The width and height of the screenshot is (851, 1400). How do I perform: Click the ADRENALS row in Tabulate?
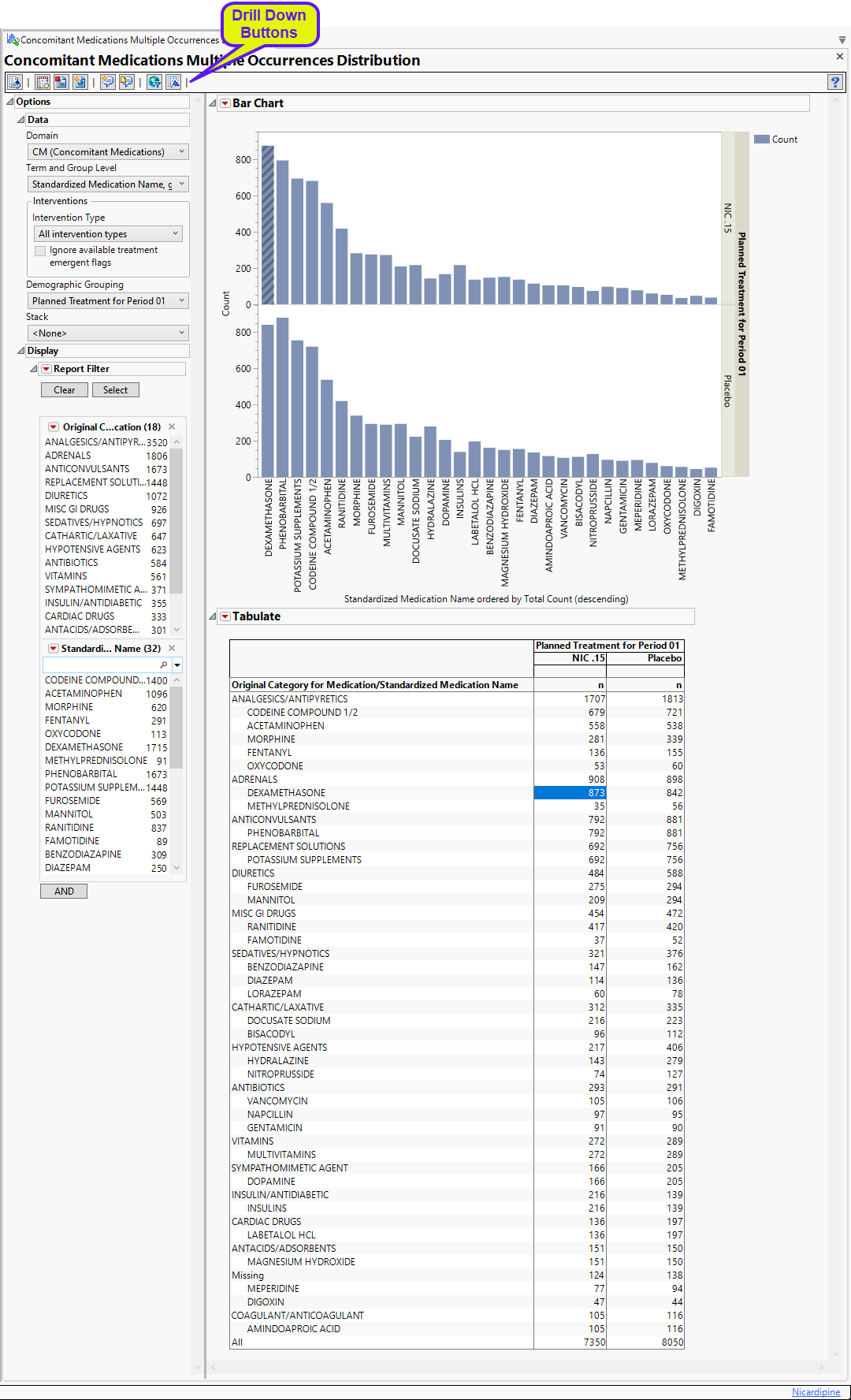457,780
